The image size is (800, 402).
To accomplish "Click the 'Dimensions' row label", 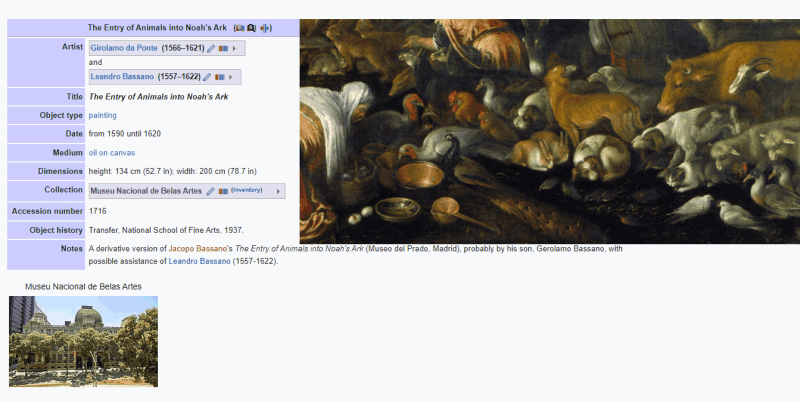I will coord(60,171).
